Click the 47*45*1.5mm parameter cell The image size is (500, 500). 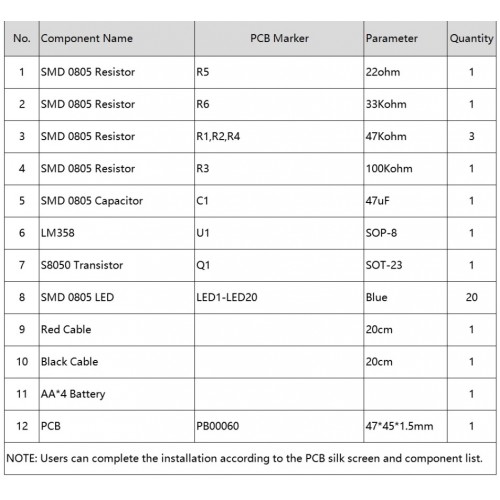click(405, 426)
